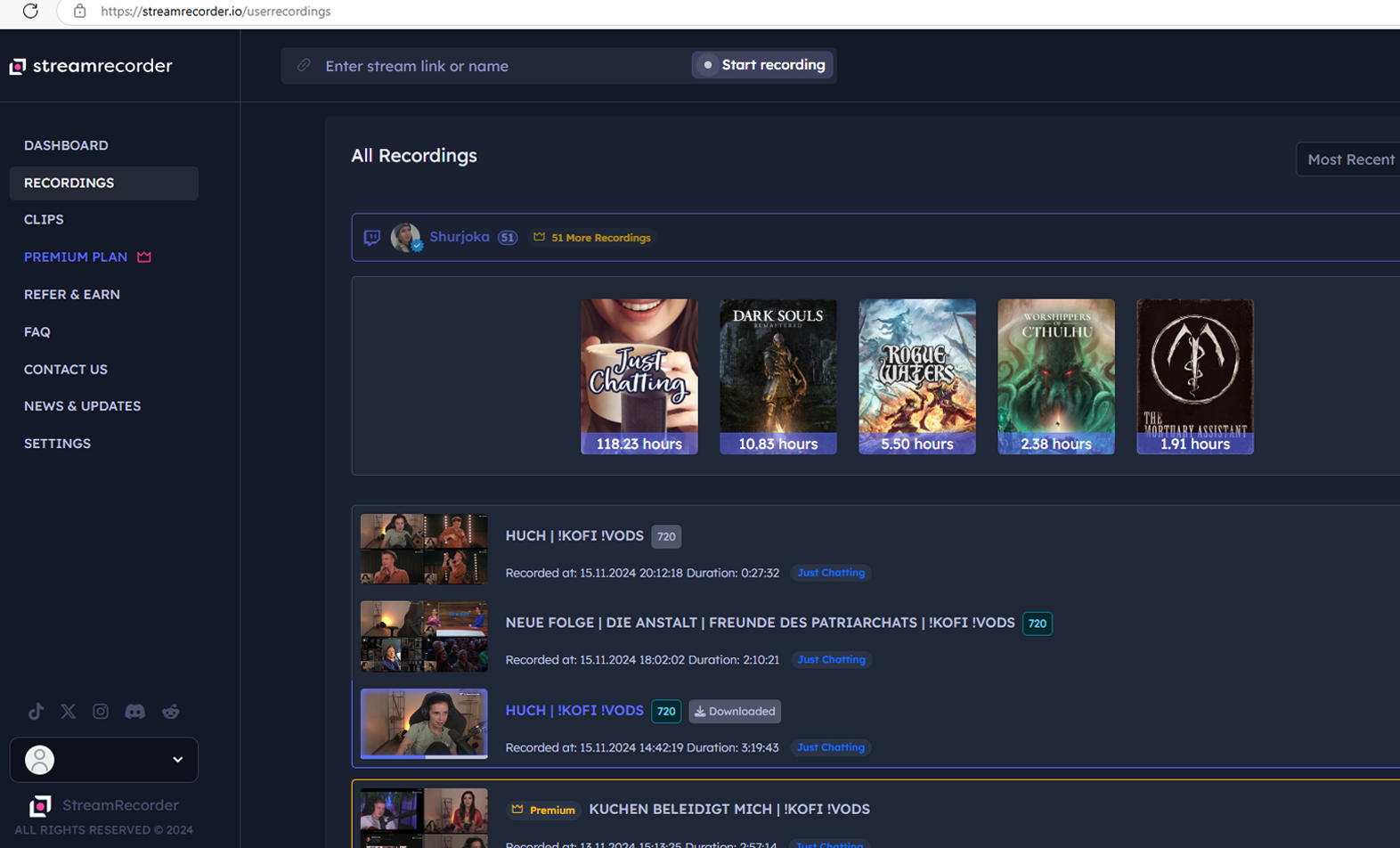Reload the page with browser refresh icon
Viewport: 1400px width, 848px height.
pos(30,12)
